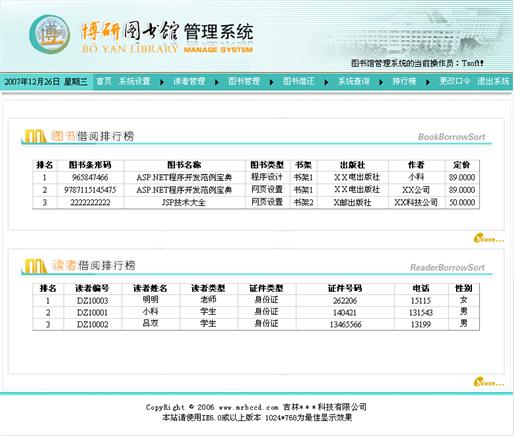The height and width of the screenshot is (436, 514).
Task: Click the books icon beside 图书借阅排行榜
Action: [x=34, y=136]
